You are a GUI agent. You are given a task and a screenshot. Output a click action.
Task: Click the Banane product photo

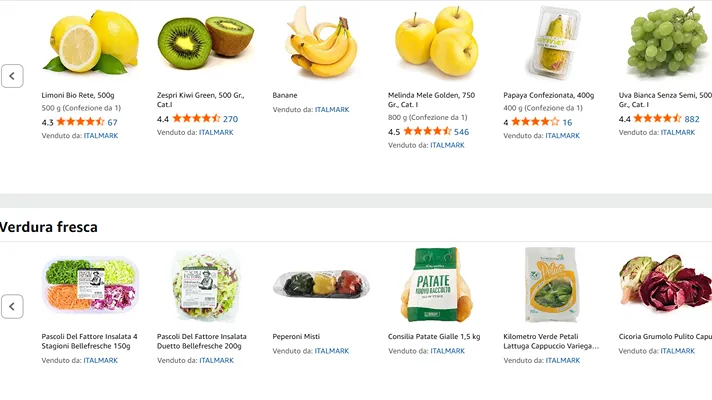coord(320,43)
